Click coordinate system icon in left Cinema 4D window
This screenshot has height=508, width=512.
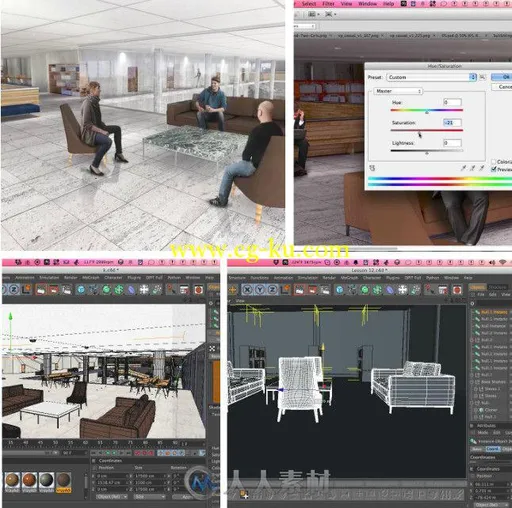(x=26, y=289)
